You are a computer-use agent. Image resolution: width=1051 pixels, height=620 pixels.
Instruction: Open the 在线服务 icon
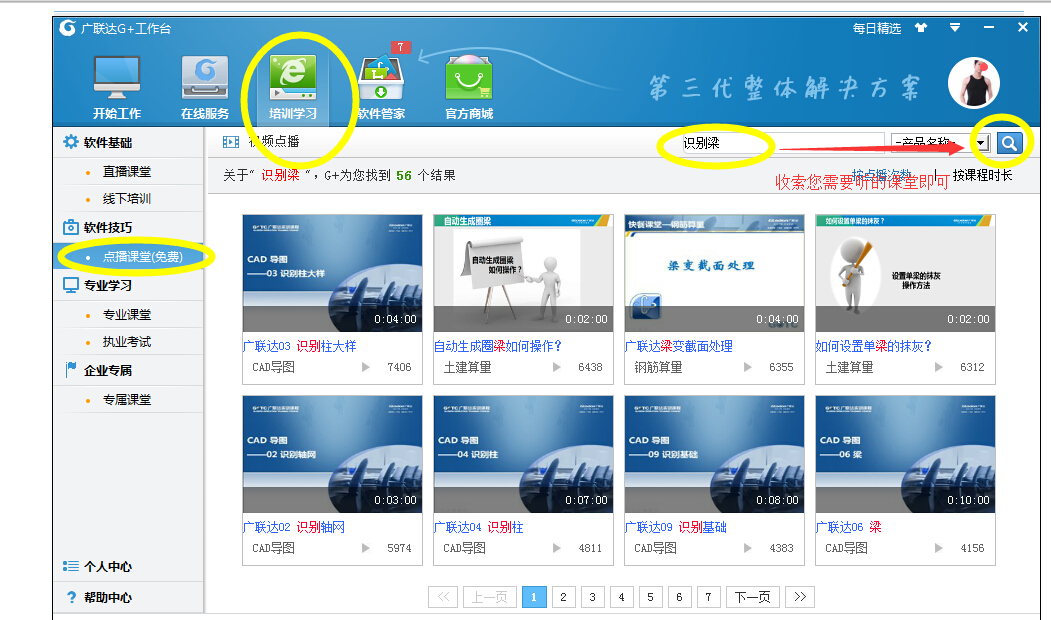click(205, 78)
